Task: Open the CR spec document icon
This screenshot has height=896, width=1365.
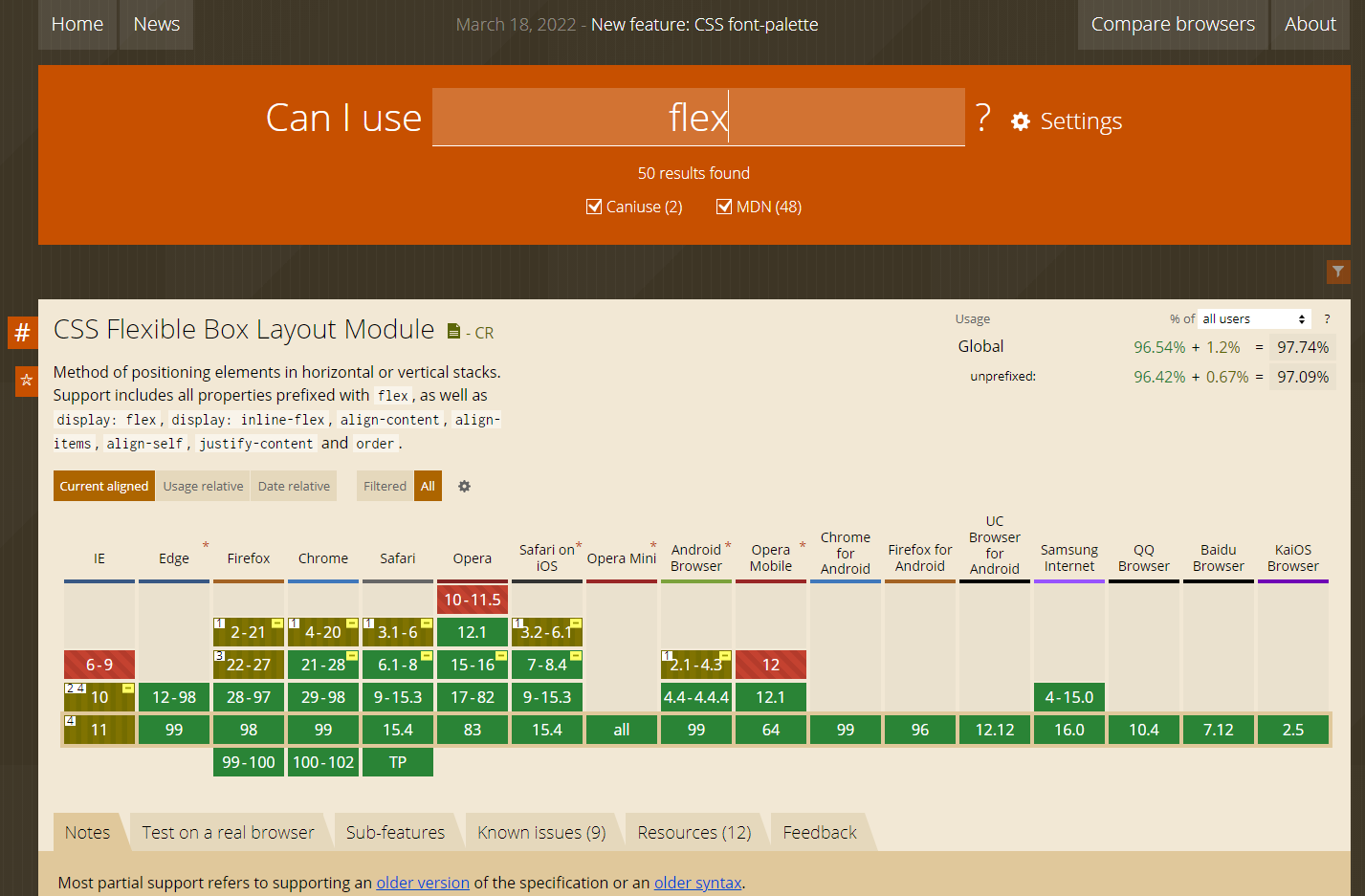Action: coord(454,331)
